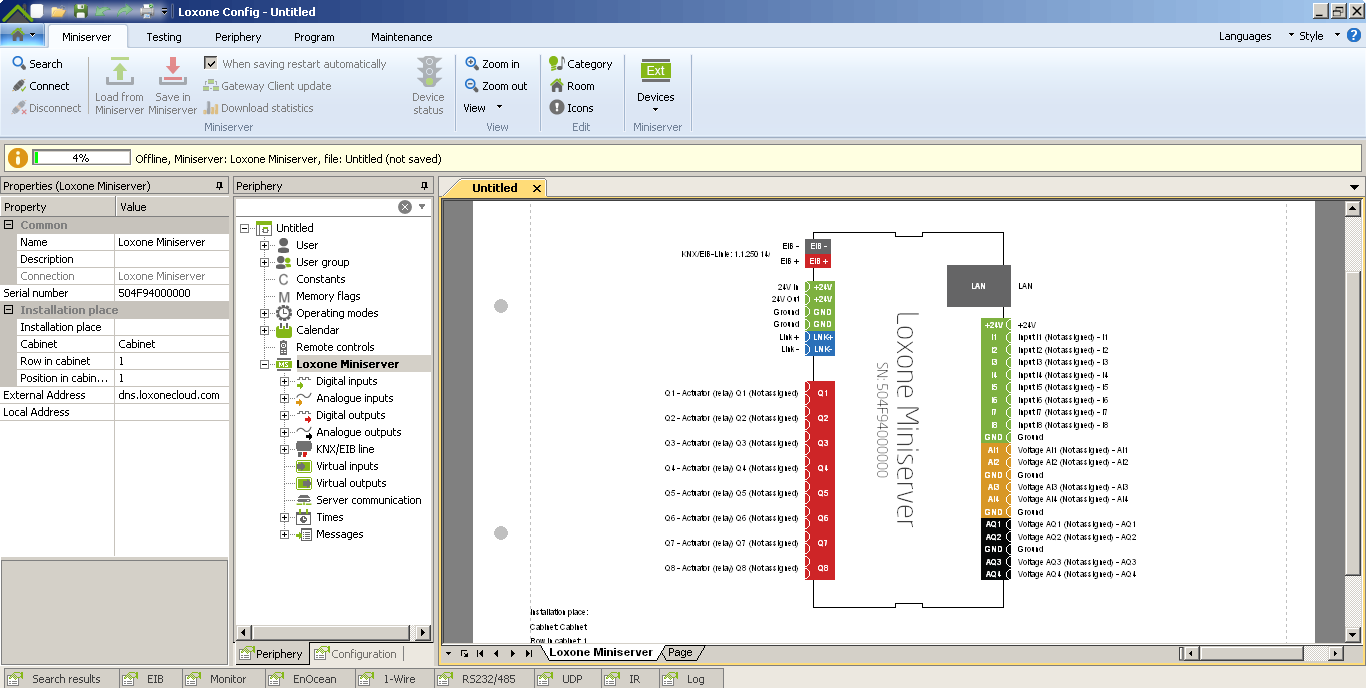Click Connect in the Miniserver ribbon
This screenshot has height=688, width=1366.
41,86
